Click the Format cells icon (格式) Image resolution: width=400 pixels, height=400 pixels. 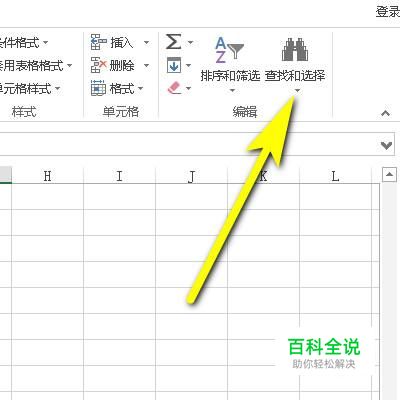click(98, 88)
